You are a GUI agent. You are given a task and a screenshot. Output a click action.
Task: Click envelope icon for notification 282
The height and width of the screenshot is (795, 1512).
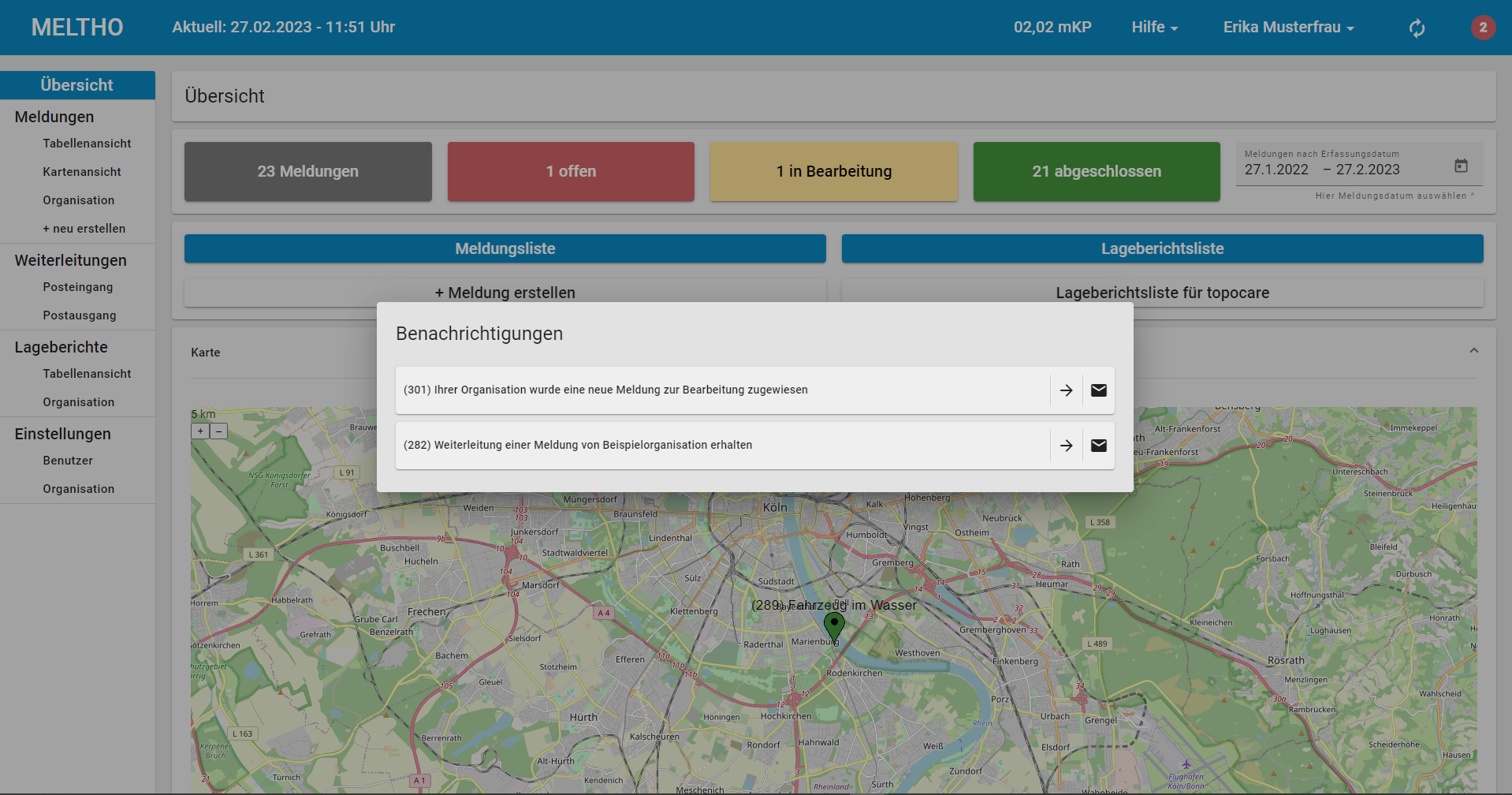click(1098, 446)
